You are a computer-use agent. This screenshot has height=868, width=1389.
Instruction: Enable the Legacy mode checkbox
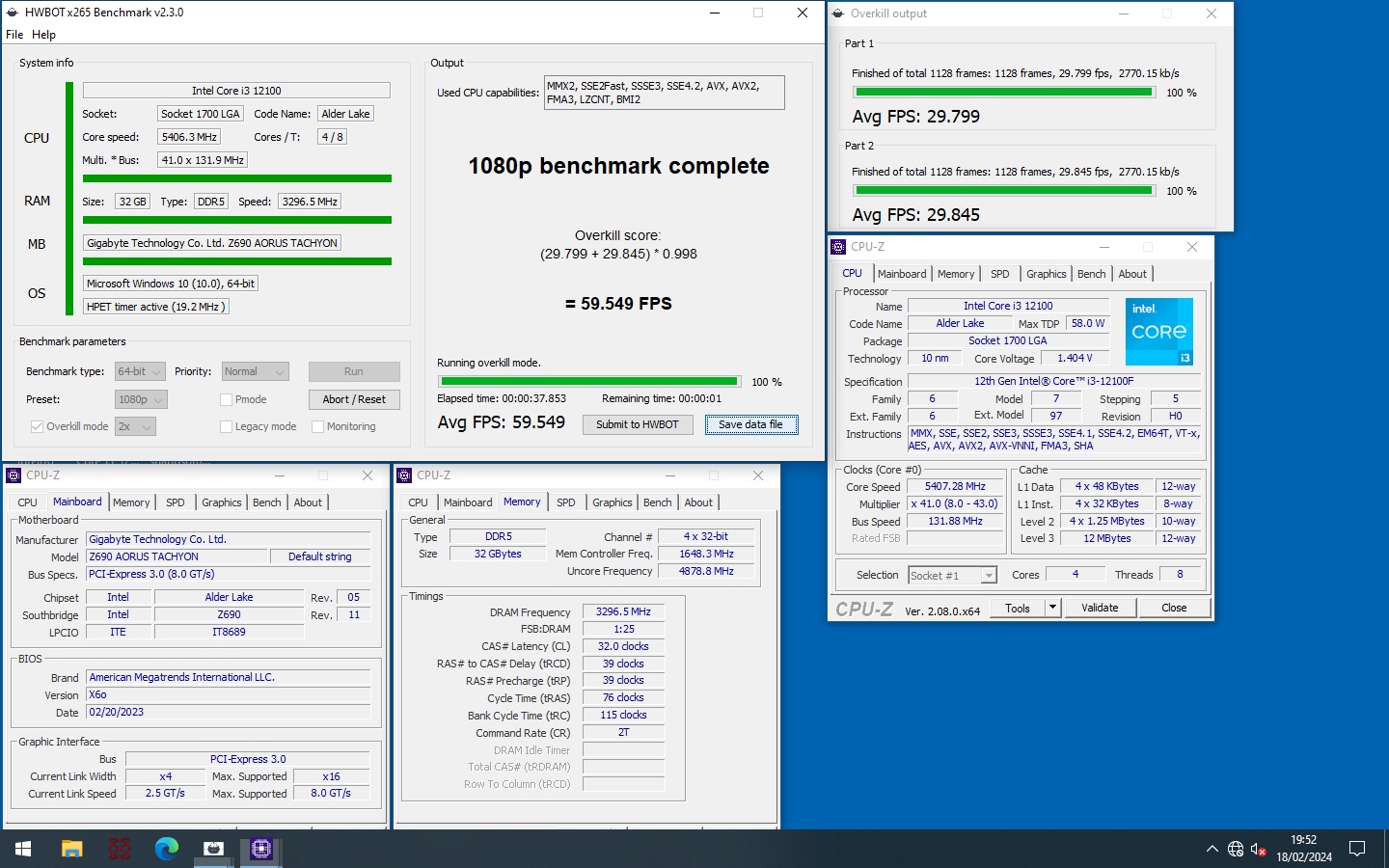[x=226, y=426]
